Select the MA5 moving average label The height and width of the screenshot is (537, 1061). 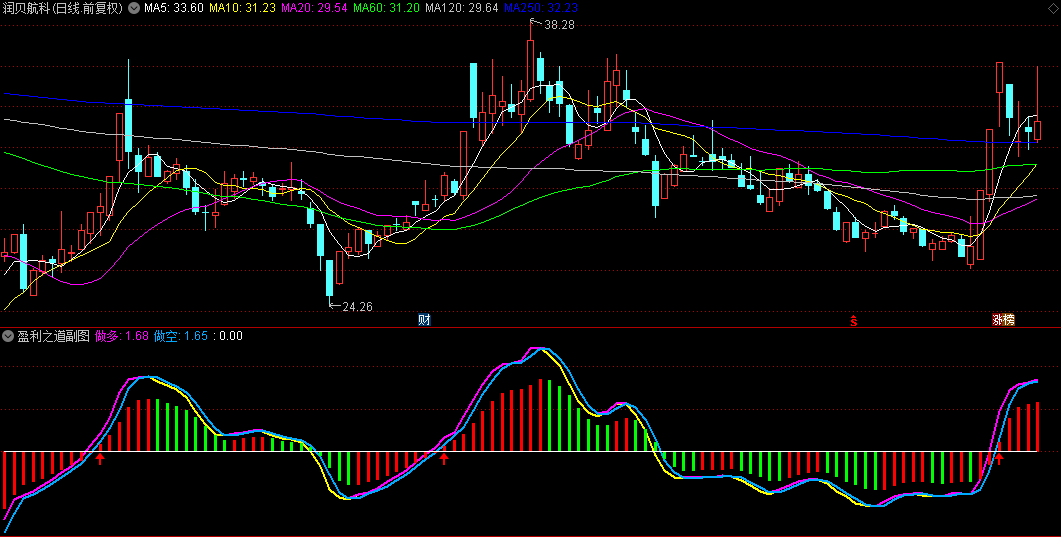[174, 8]
